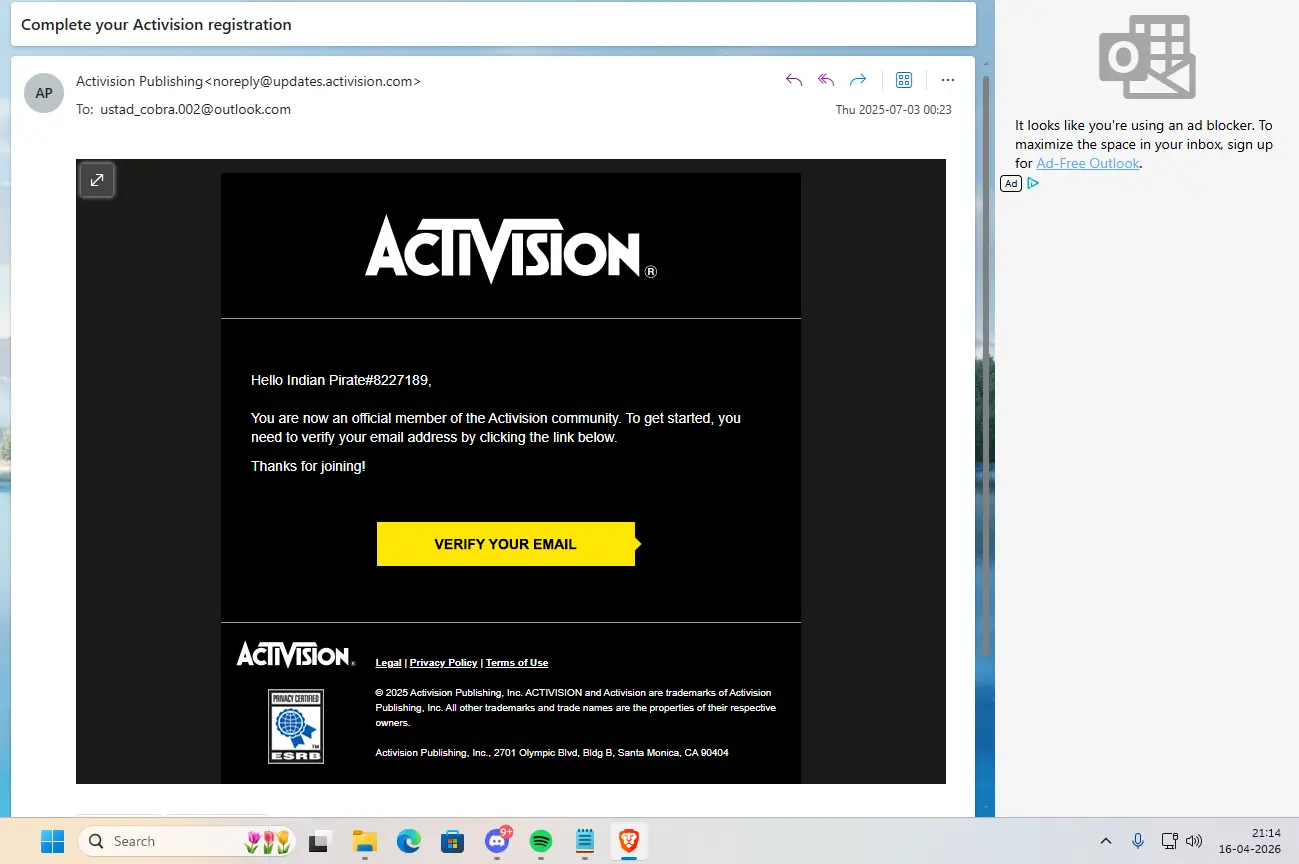Launch Microsoft Edge from the taskbar
Image resolution: width=1299 pixels, height=864 pixels.
point(408,841)
